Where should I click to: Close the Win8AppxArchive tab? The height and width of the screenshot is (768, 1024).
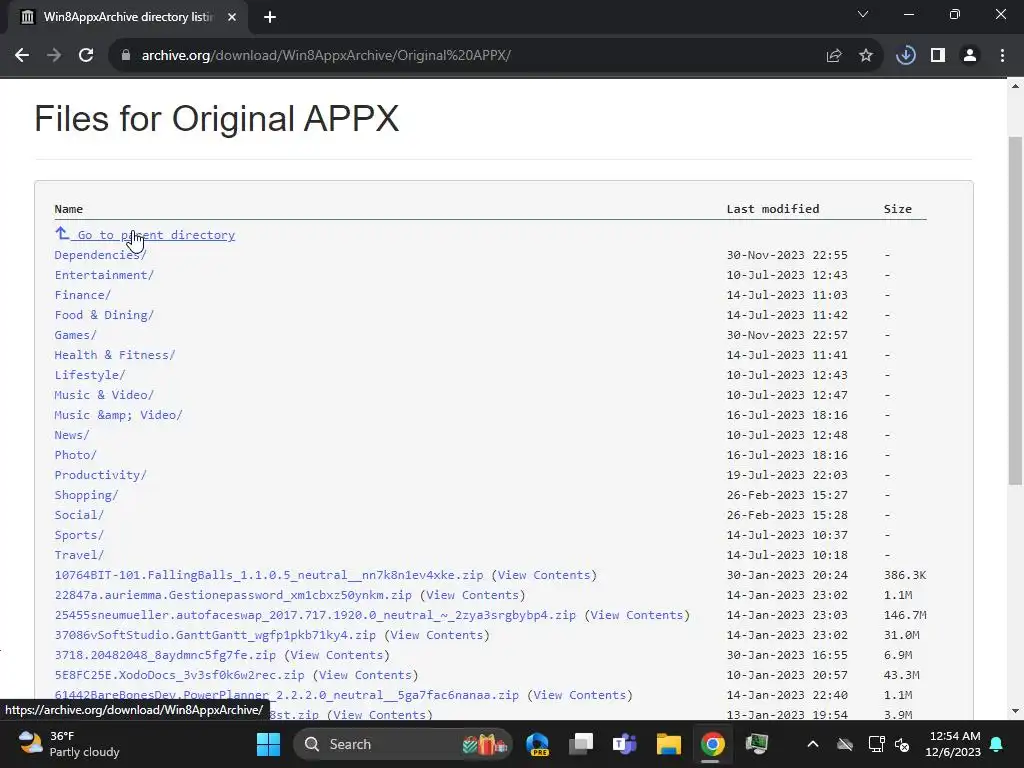coord(232,17)
